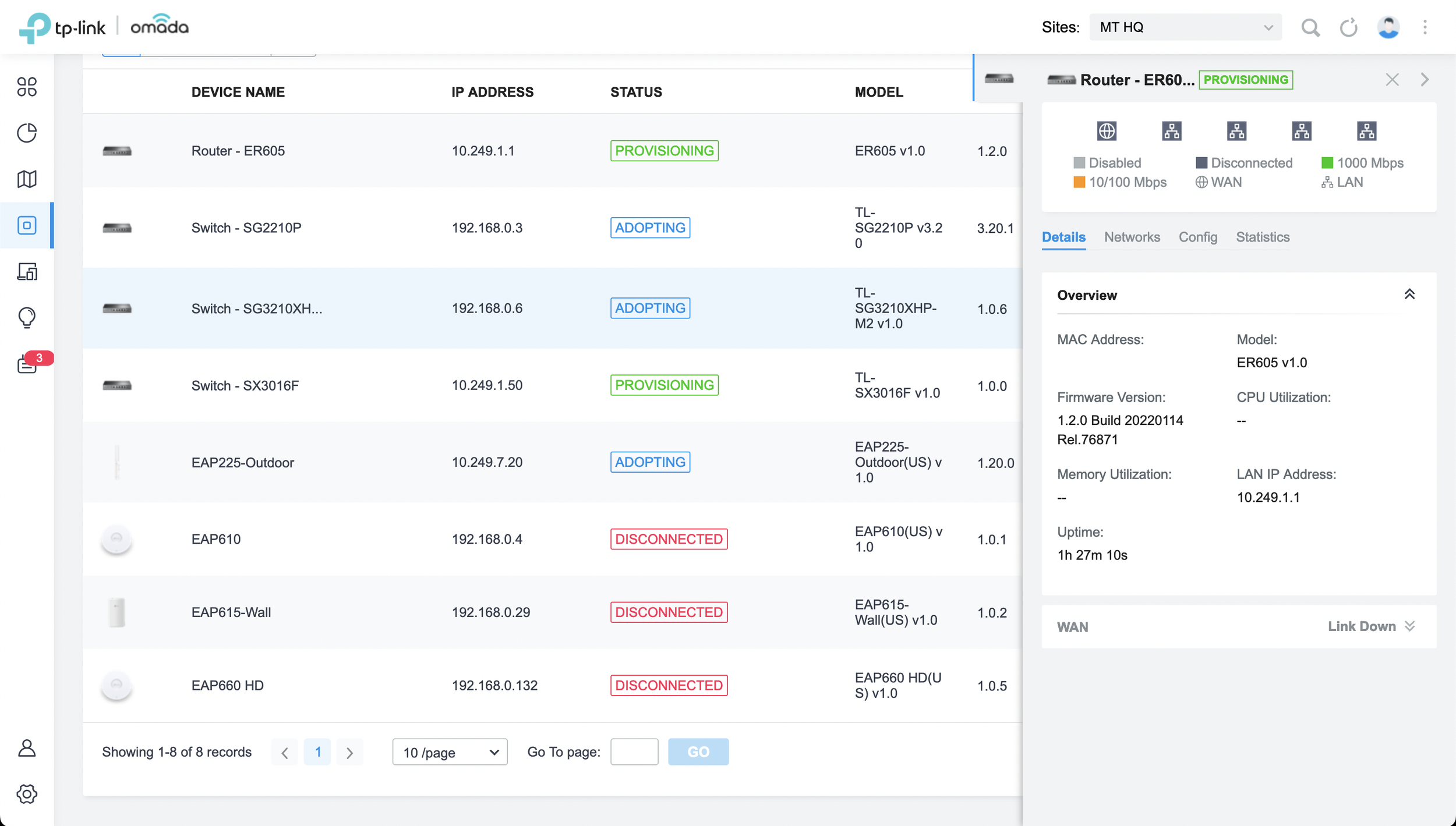Open the Statistics pie-chart sidebar icon
The width and height of the screenshot is (1456, 826).
click(x=27, y=133)
